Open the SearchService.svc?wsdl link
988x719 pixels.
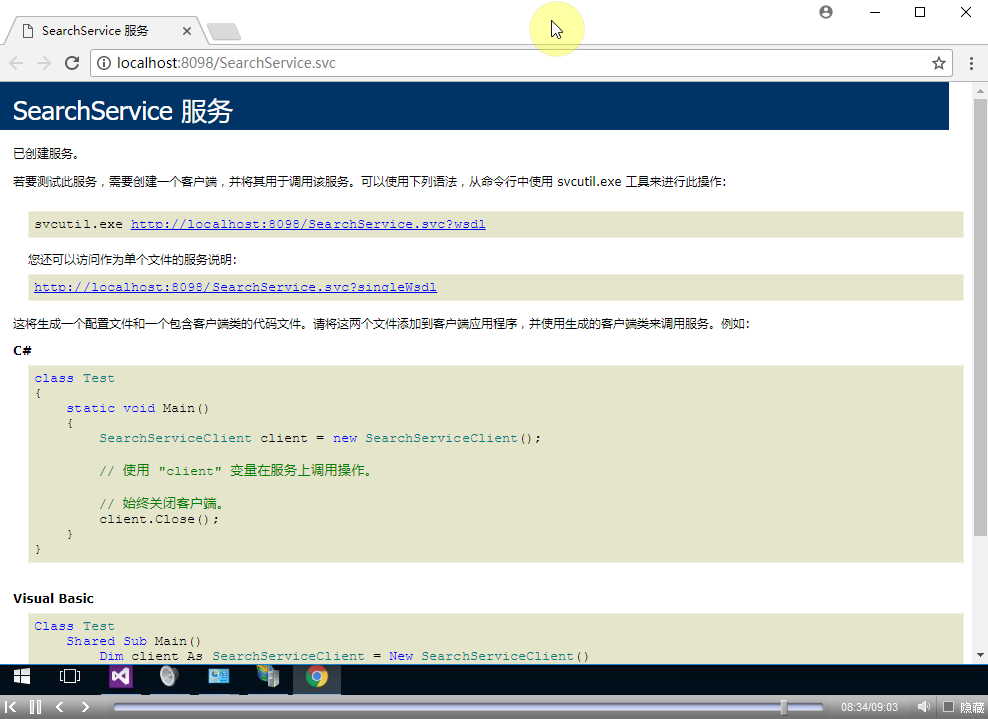308,224
